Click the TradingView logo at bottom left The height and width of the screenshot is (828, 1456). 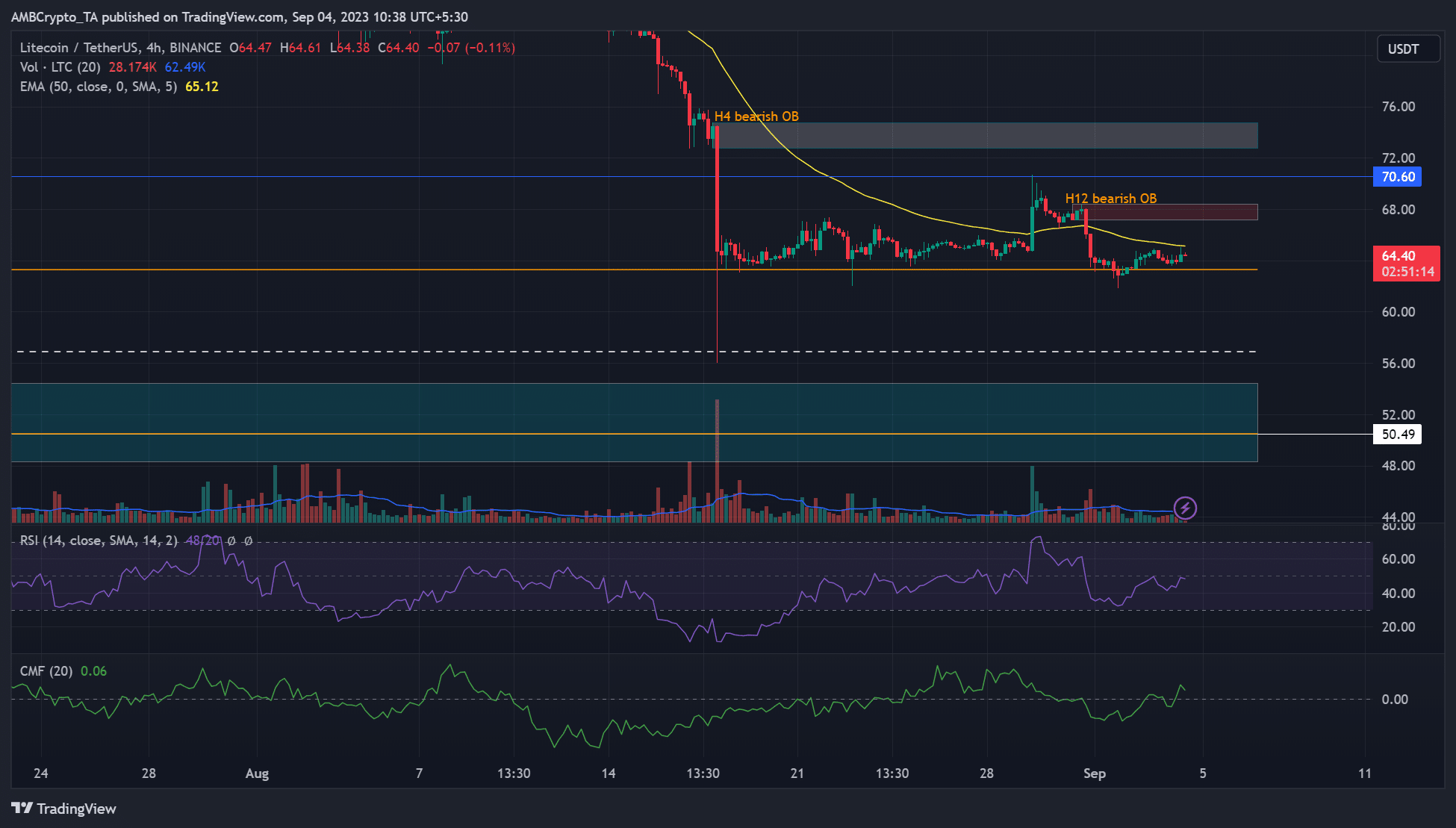click(63, 809)
